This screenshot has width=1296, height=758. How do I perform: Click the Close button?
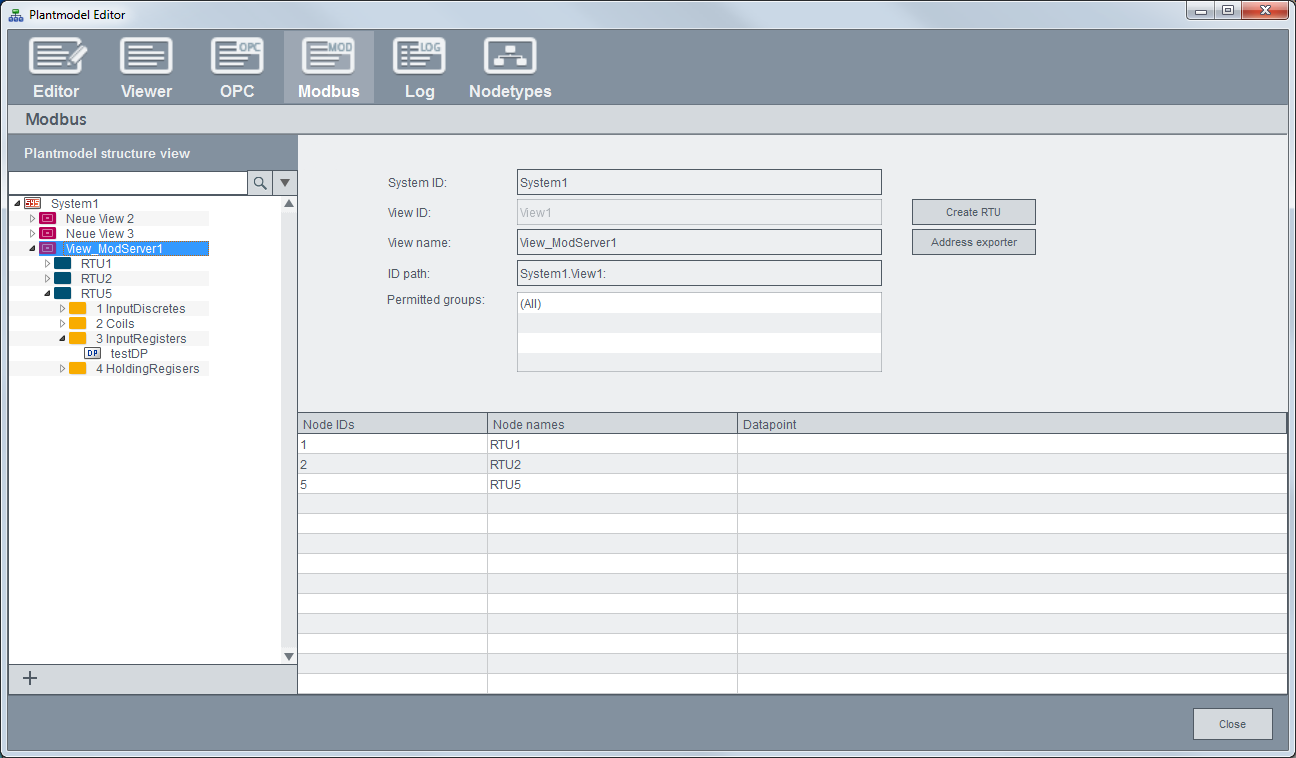(x=1232, y=724)
